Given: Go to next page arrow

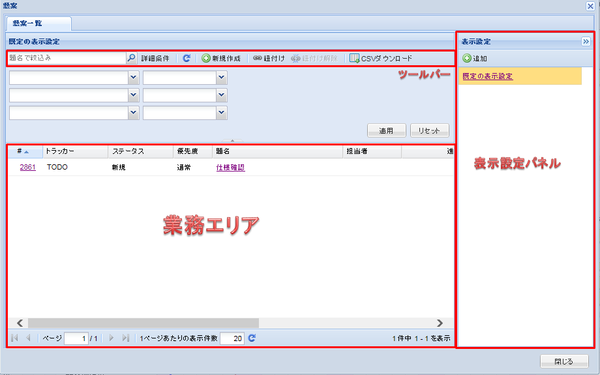Looking at the screenshot, I should (x=111, y=338).
